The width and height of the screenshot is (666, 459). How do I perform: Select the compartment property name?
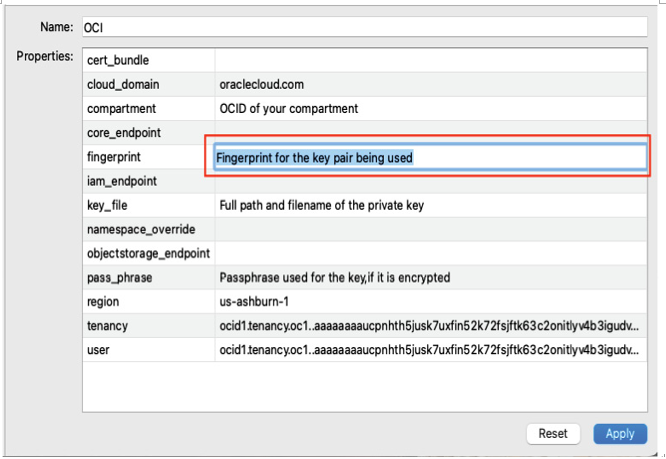point(121,109)
